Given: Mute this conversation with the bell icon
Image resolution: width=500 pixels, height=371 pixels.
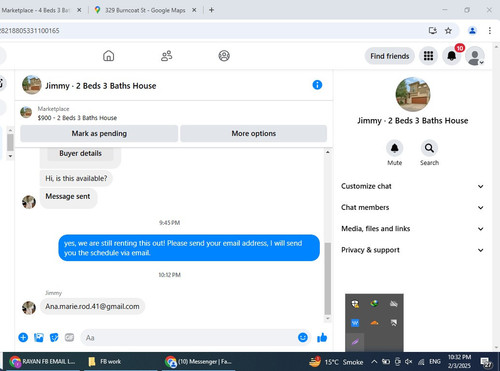Looking at the screenshot, I should tap(394, 148).
